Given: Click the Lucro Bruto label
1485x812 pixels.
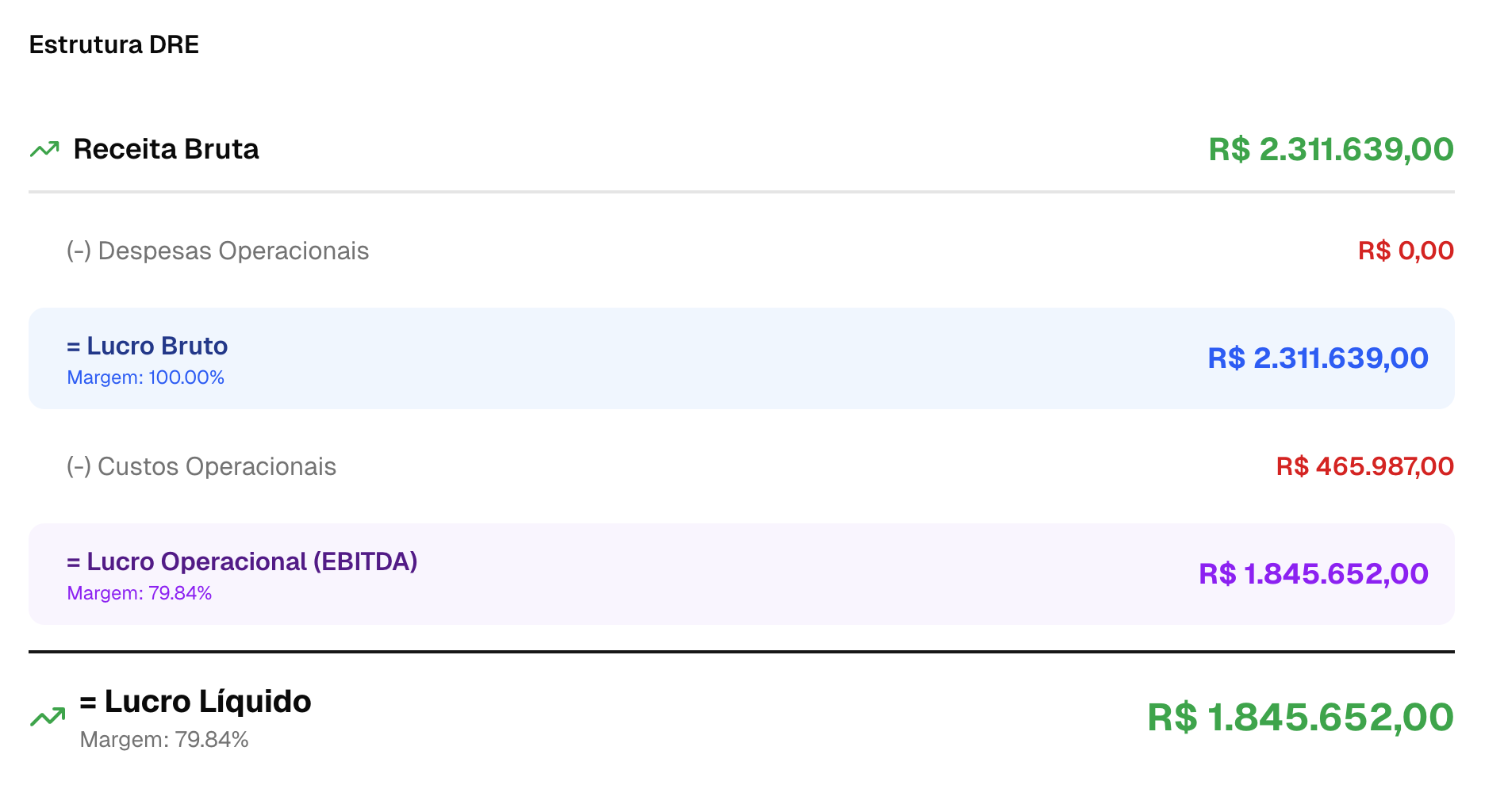Looking at the screenshot, I should click(x=148, y=346).
